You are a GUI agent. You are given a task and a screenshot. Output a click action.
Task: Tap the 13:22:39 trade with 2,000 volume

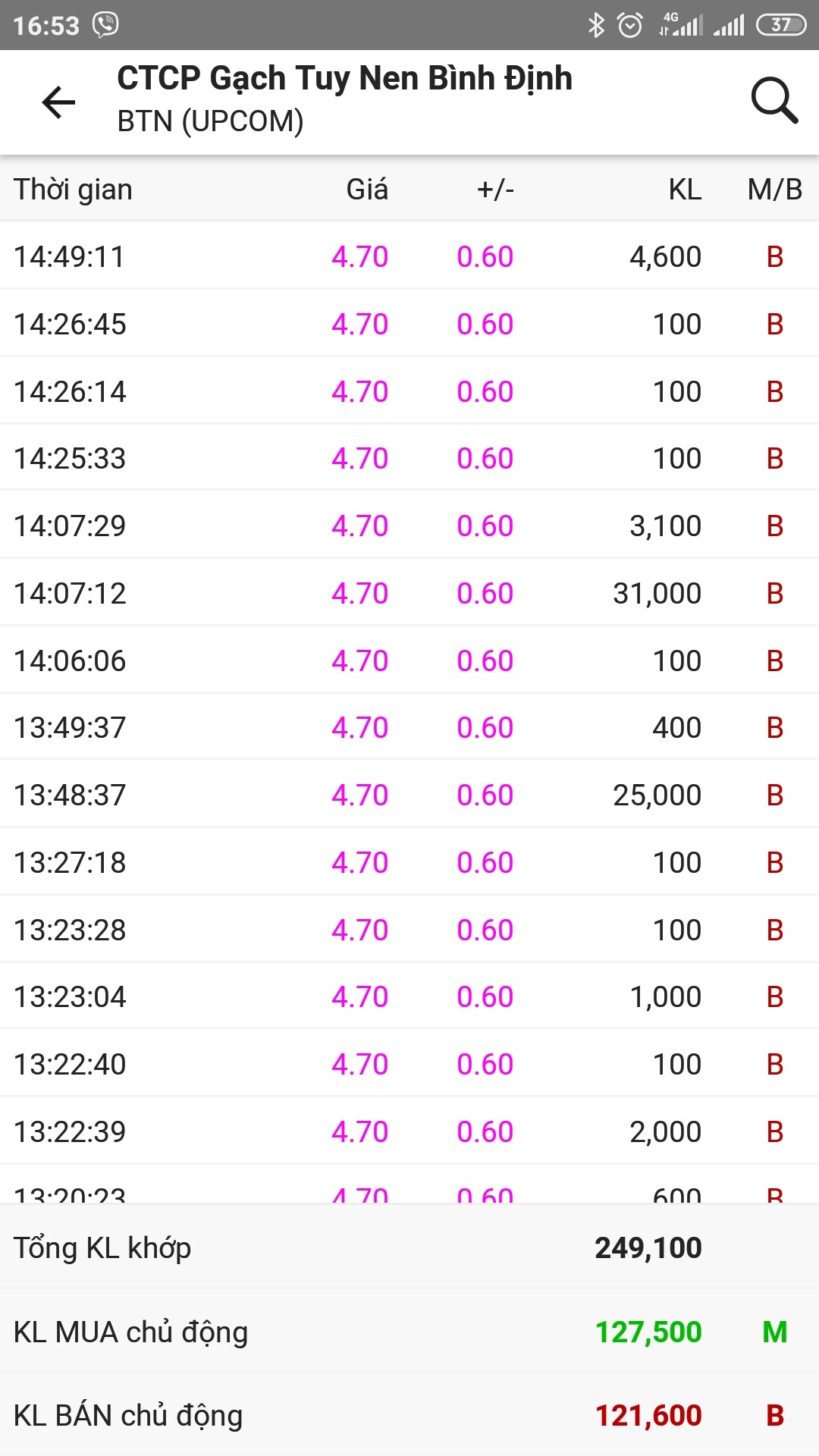coord(409,1131)
